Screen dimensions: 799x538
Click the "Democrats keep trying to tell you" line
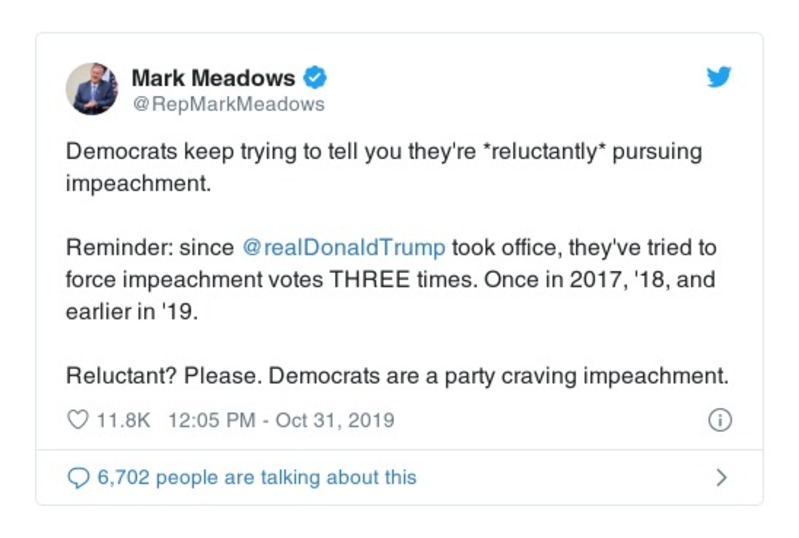(200, 152)
